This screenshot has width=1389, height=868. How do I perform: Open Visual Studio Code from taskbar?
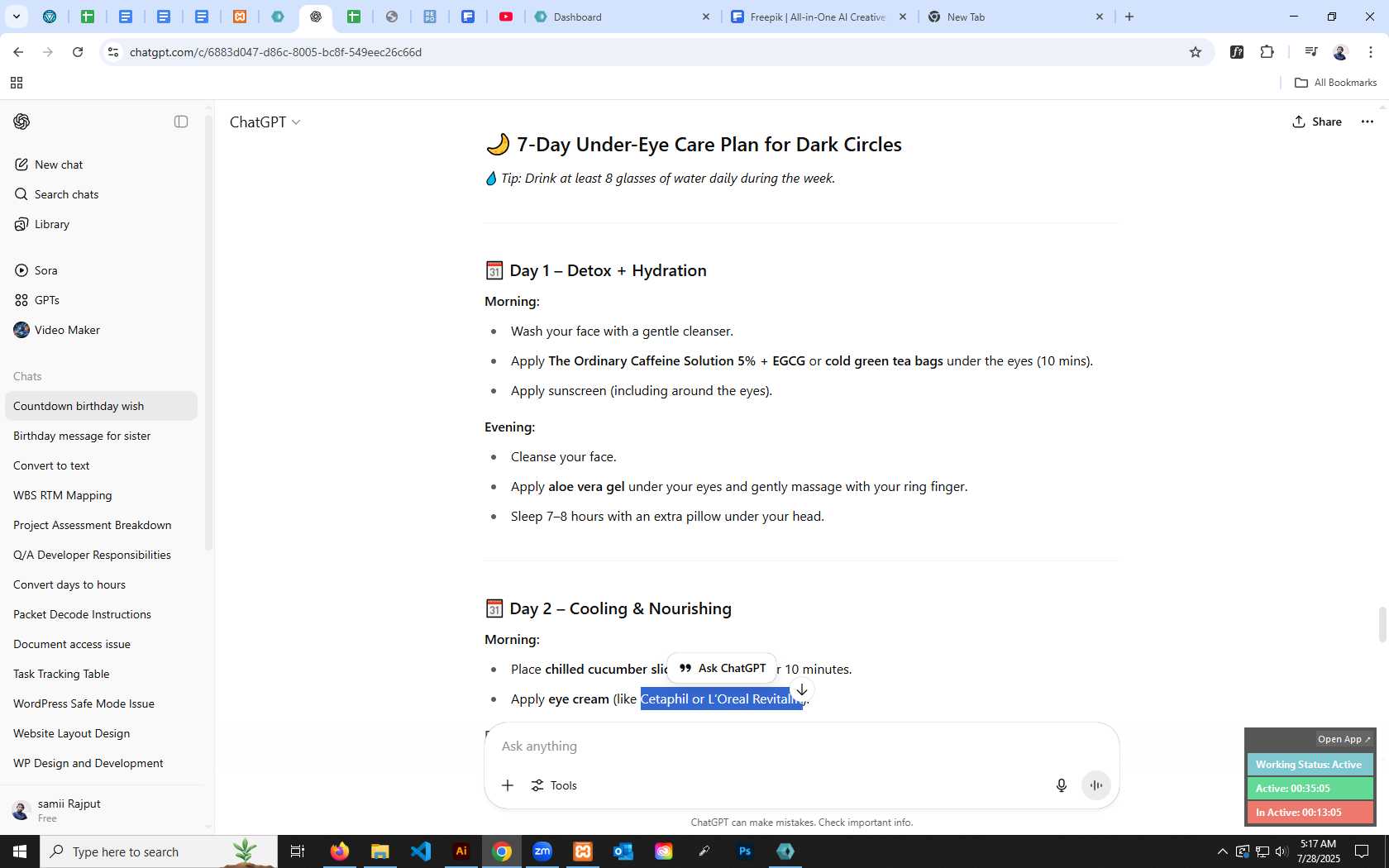click(x=421, y=851)
